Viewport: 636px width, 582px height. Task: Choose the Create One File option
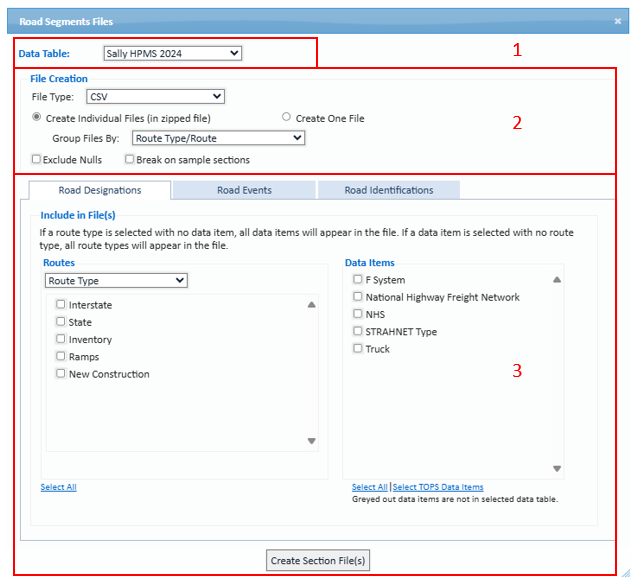(287, 118)
